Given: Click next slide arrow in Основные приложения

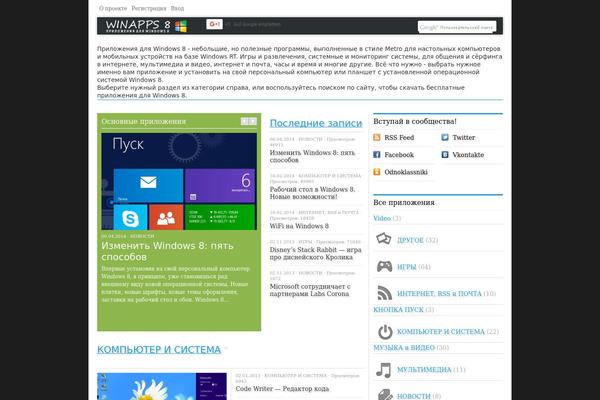Looking at the screenshot, I should (x=253, y=121).
